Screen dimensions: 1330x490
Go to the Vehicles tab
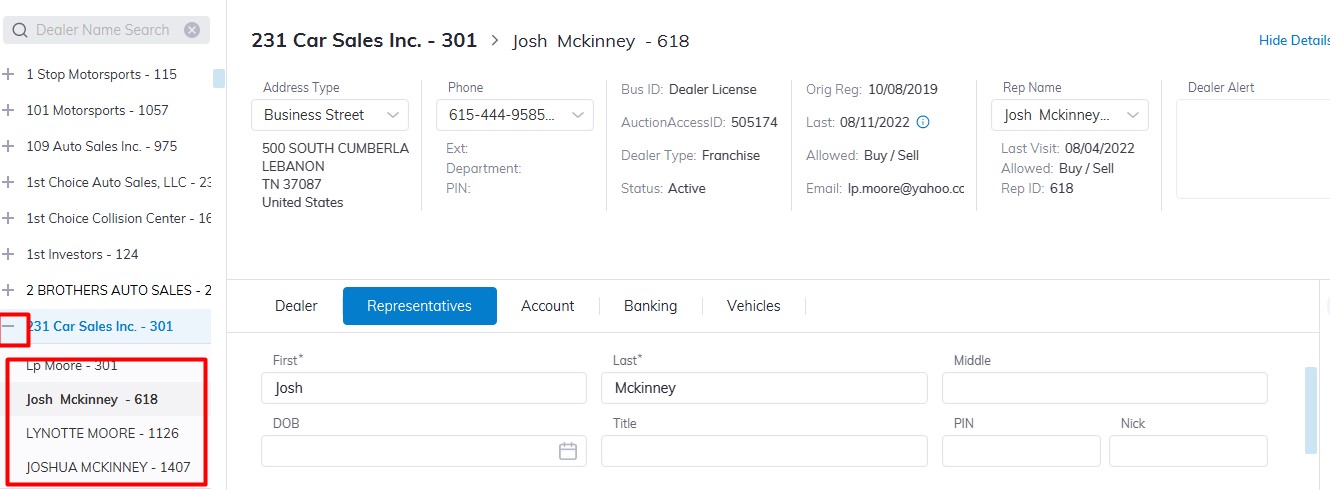(x=753, y=306)
